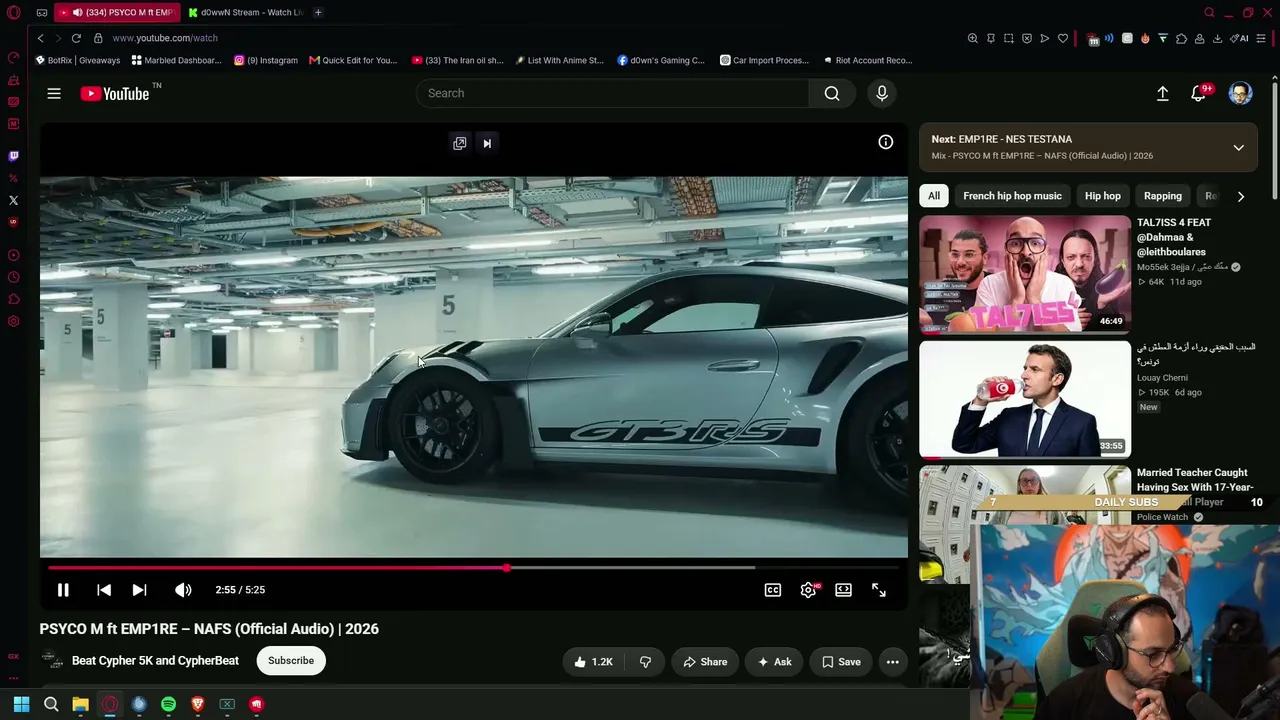
Task: Open Opera sidebar settings gear
Action: (13, 321)
